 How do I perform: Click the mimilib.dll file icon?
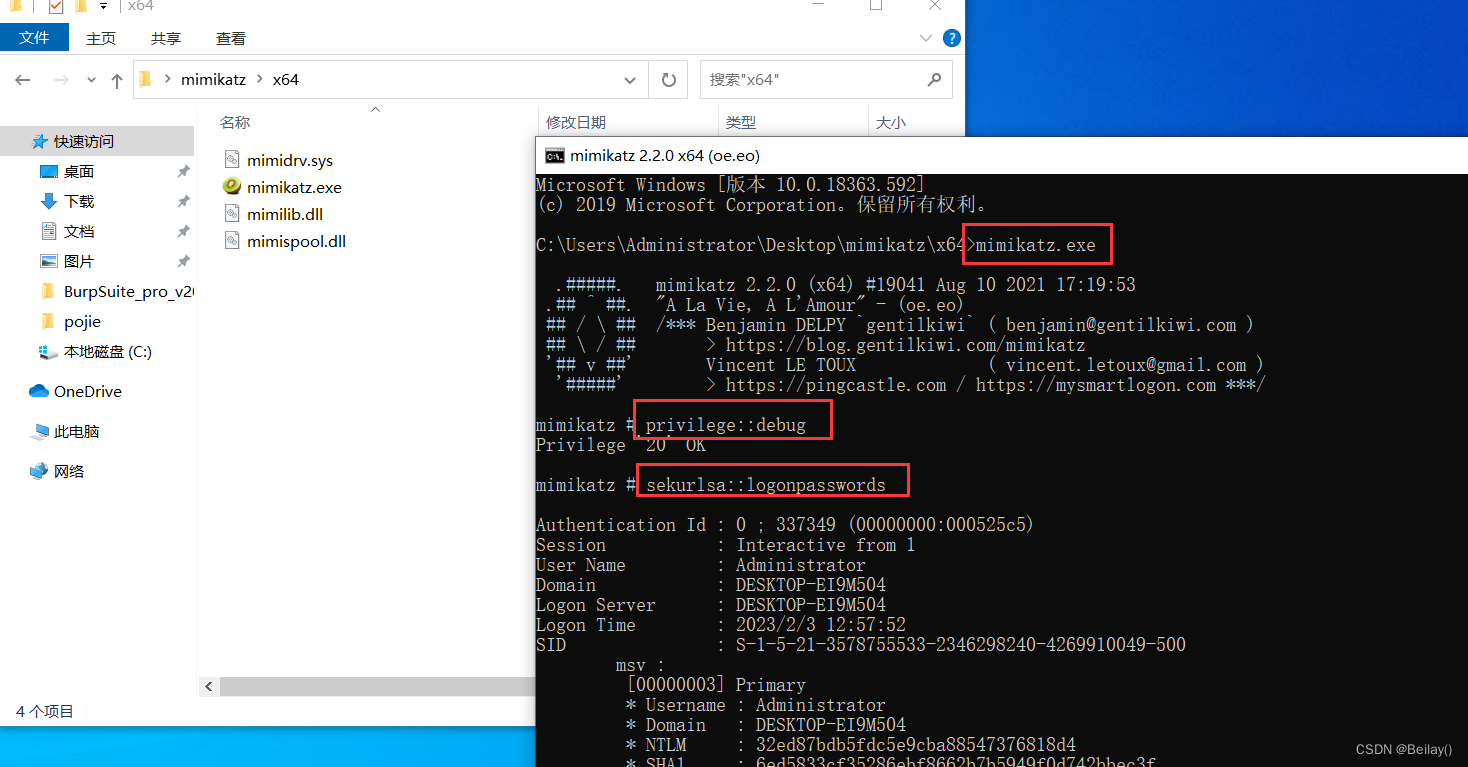(x=231, y=214)
